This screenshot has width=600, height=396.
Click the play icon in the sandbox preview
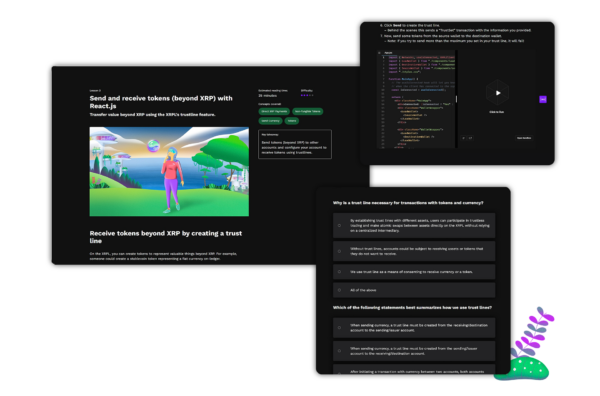pos(498,93)
